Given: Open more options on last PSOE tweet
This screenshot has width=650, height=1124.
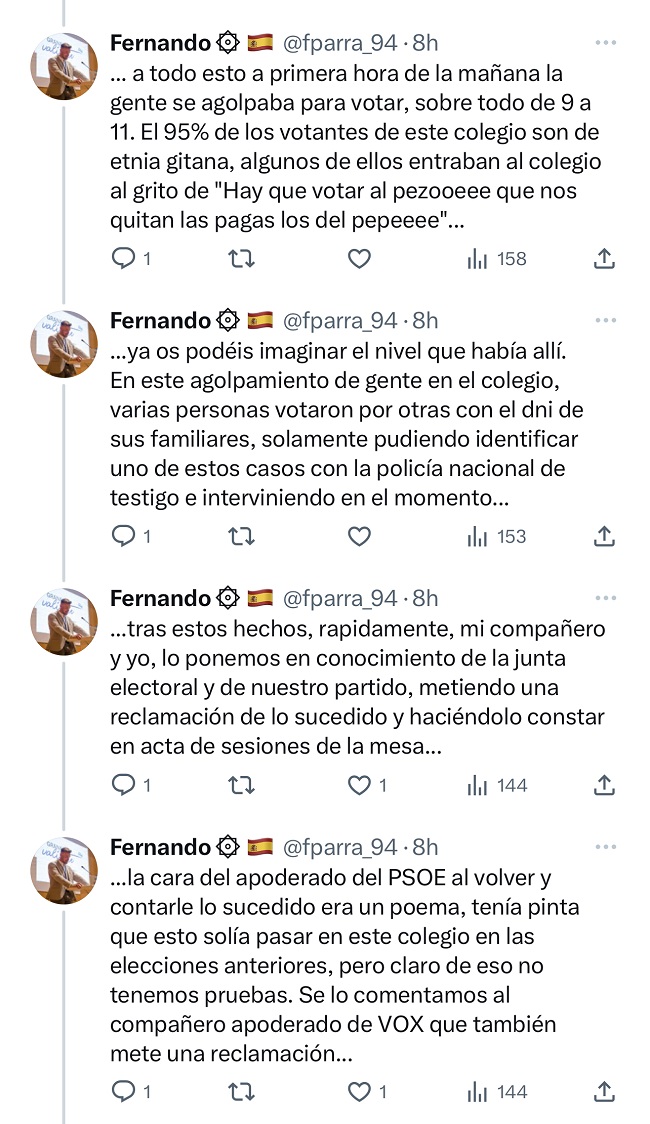Looking at the screenshot, I should click(x=606, y=847).
